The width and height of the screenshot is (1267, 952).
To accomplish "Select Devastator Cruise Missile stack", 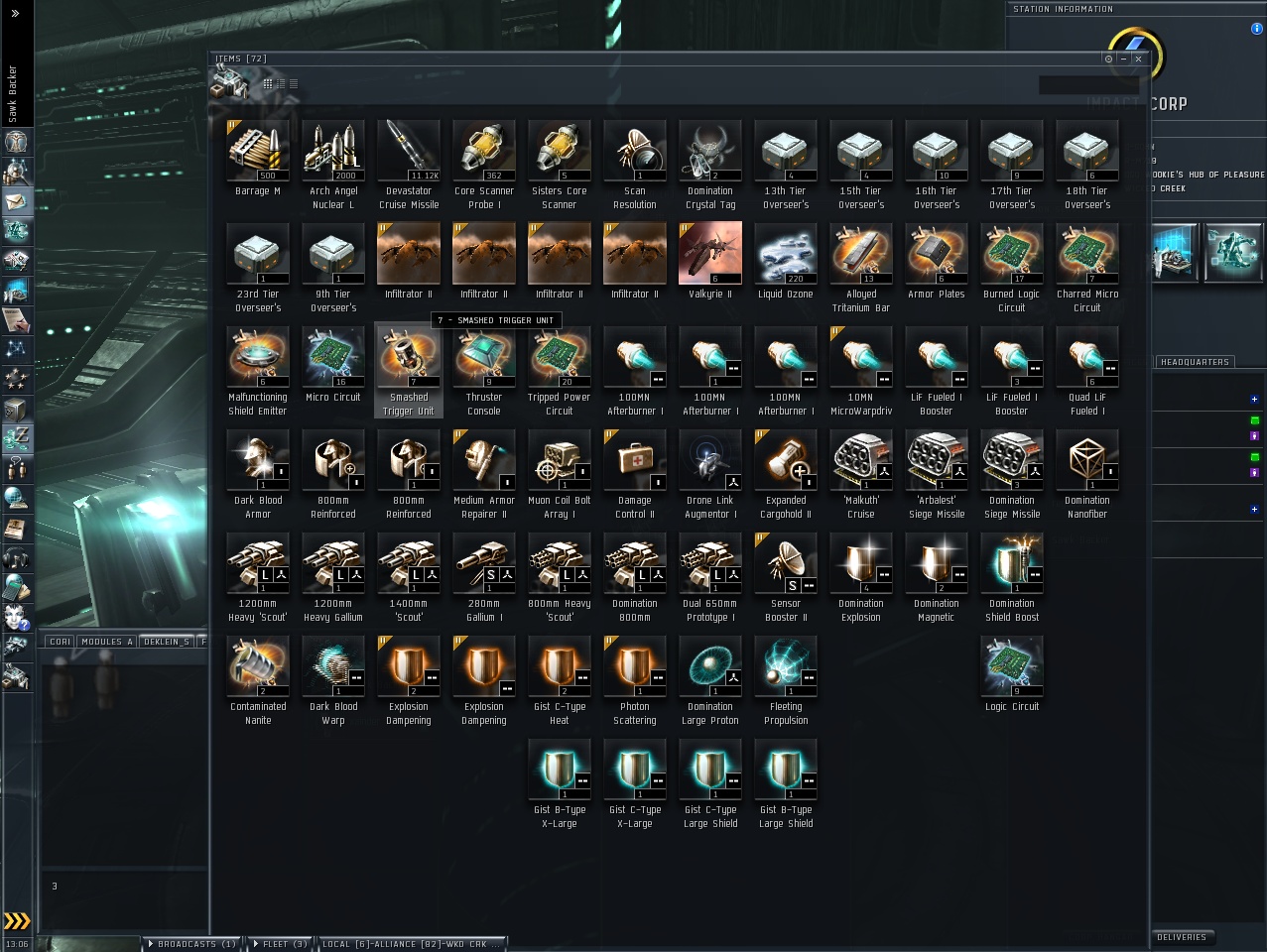I will tap(409, 152).
